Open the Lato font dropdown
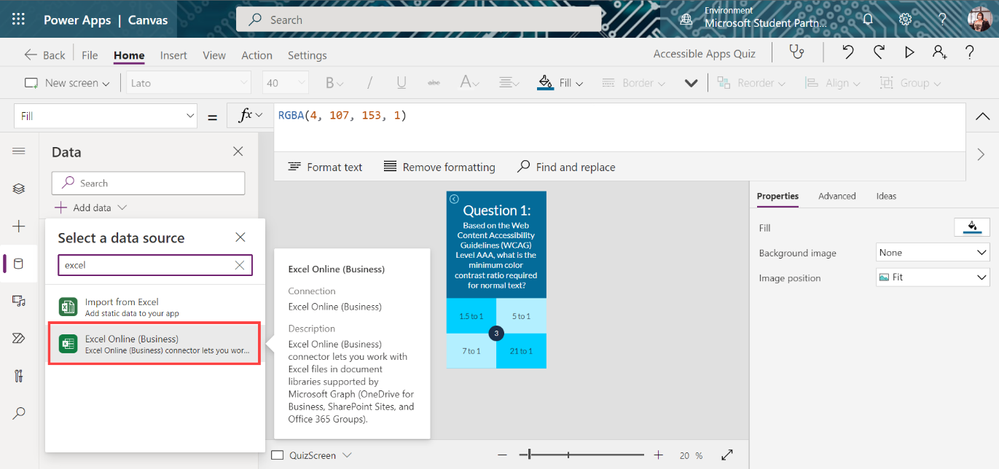 (x=188, y=83)
